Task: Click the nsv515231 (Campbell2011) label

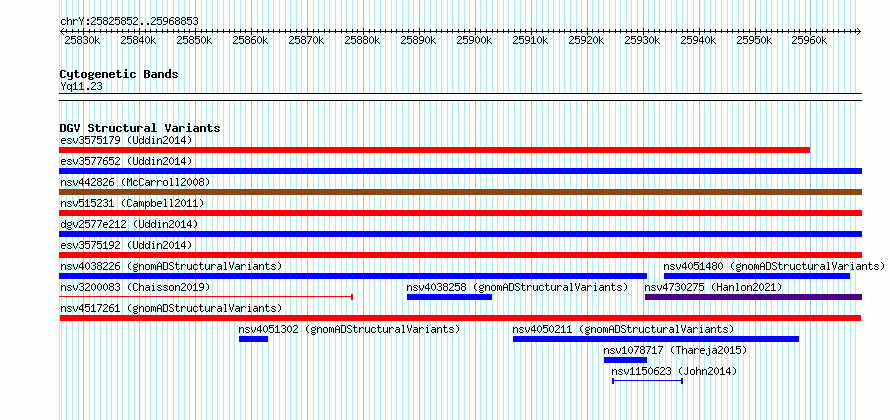Action: 132,203
